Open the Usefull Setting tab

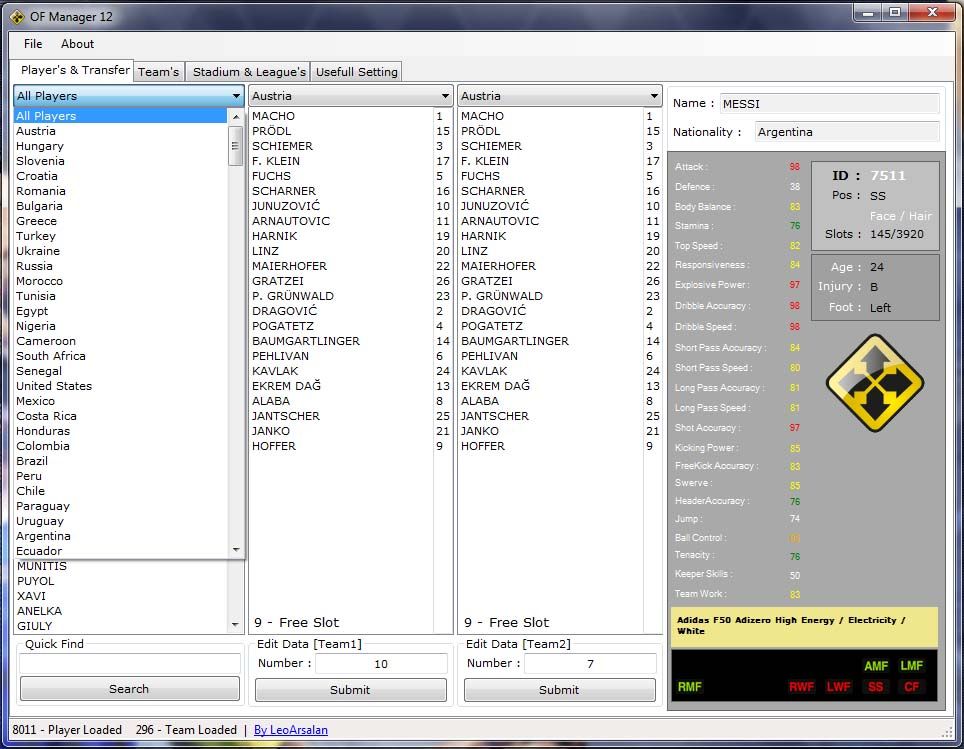tap(357, 72)
